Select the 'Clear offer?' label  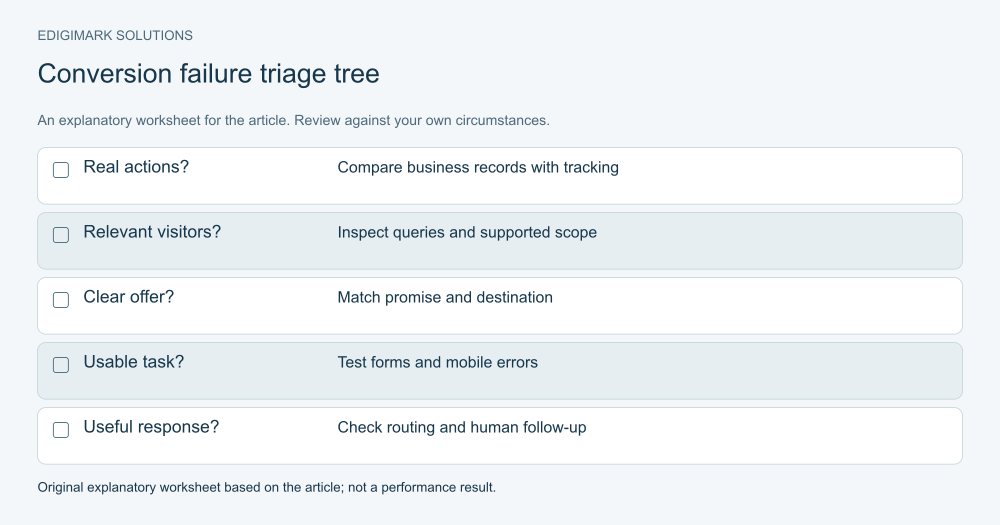[128, 297]
